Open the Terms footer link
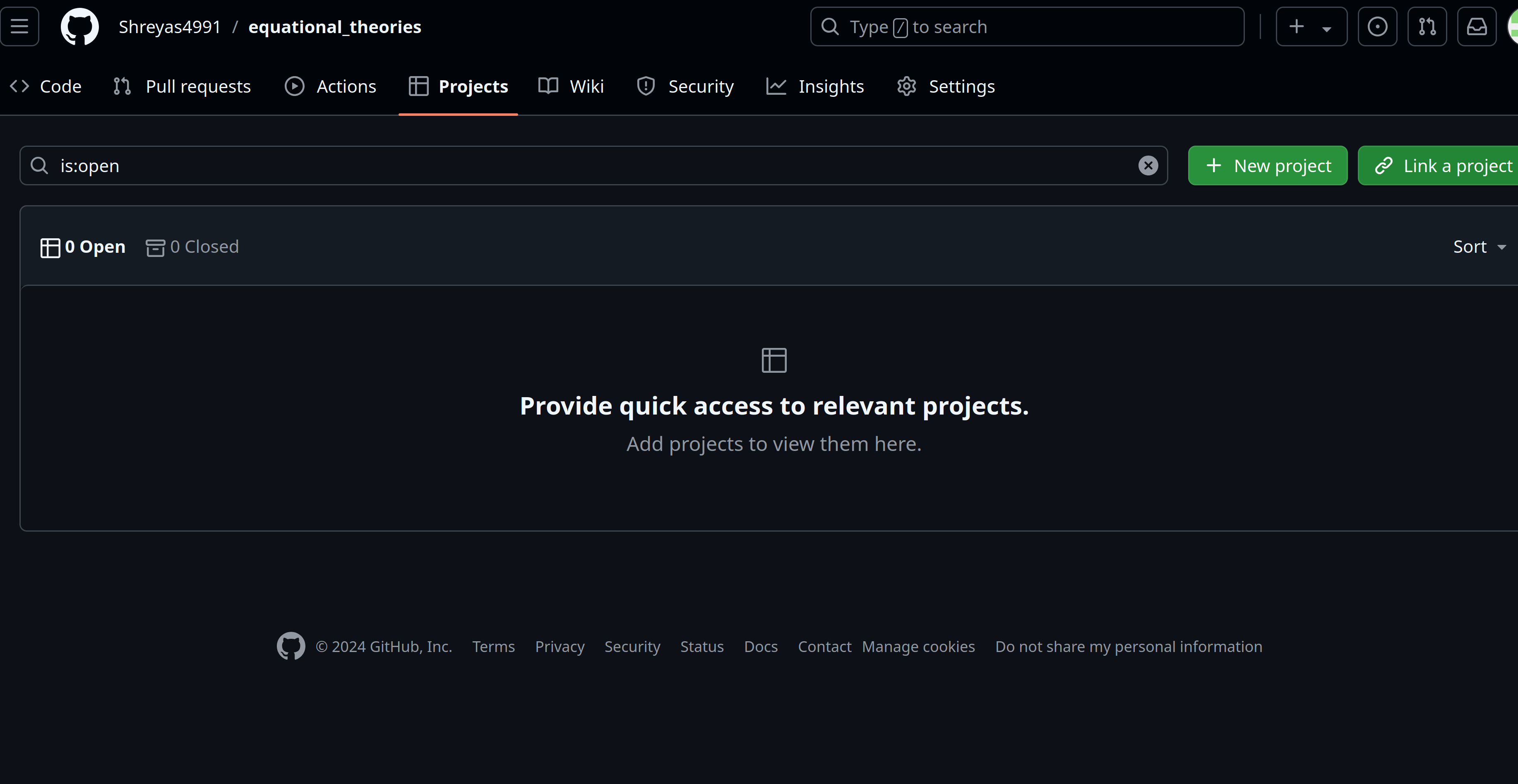The image size is (1518, 784). click(493, 647)
